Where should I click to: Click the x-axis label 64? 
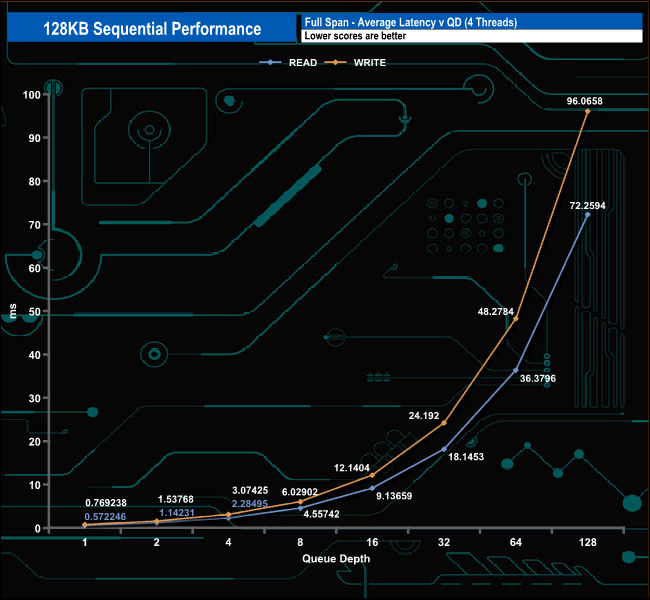(x=516, y=542)
